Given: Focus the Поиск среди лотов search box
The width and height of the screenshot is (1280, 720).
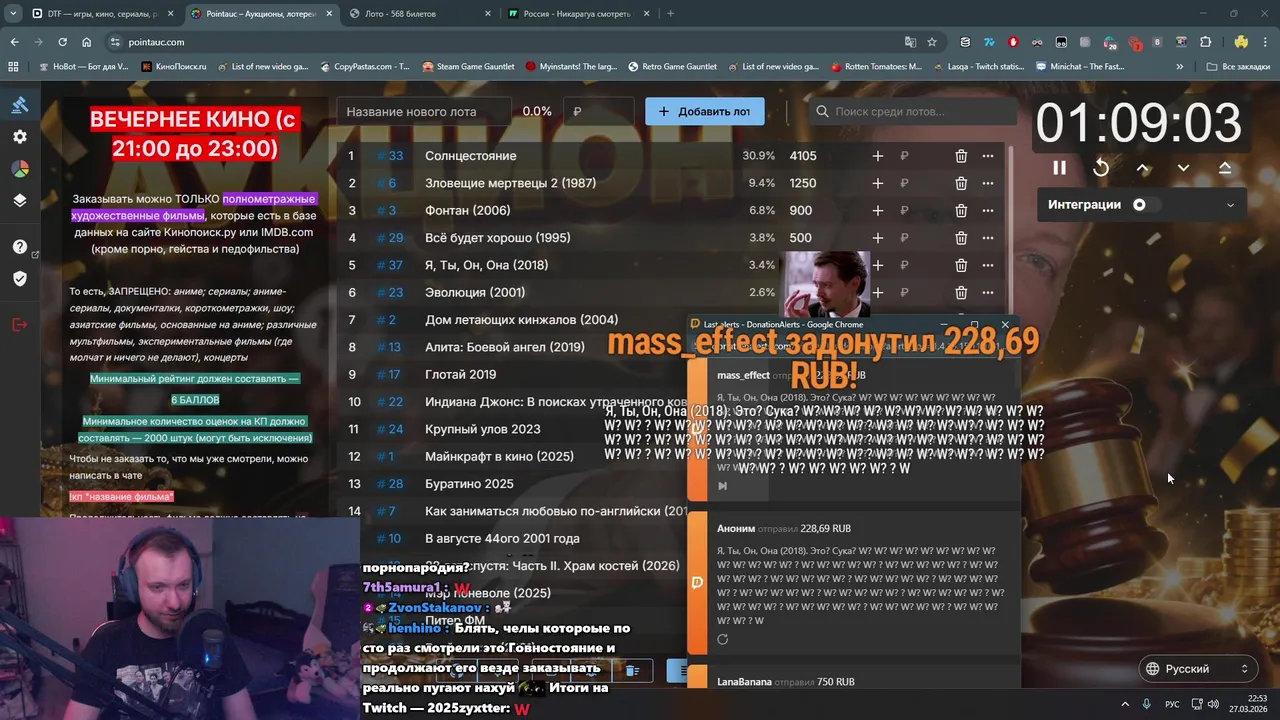Looking at the screenshot, I should click(x=911, y=111).
